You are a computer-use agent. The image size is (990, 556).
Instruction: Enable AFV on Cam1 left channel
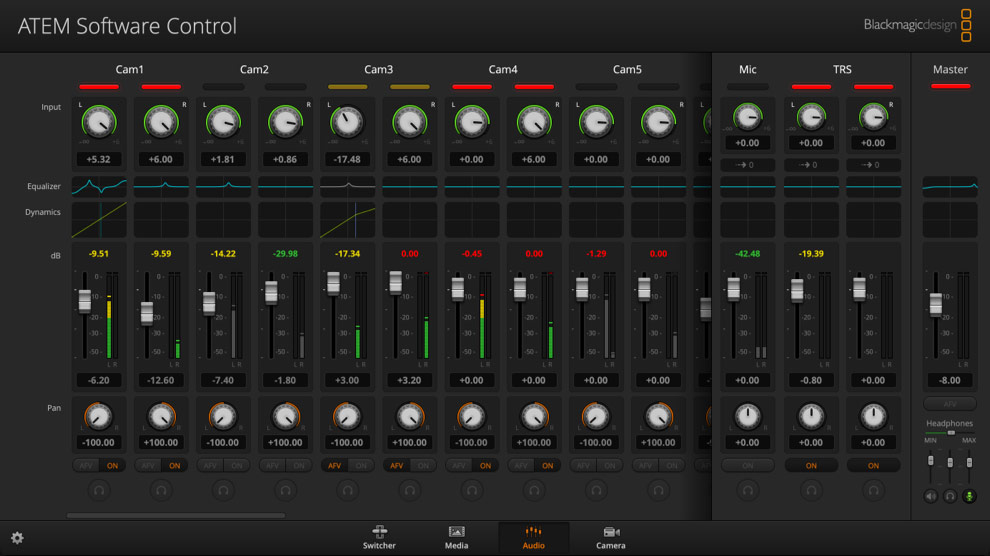pos(86,466)
